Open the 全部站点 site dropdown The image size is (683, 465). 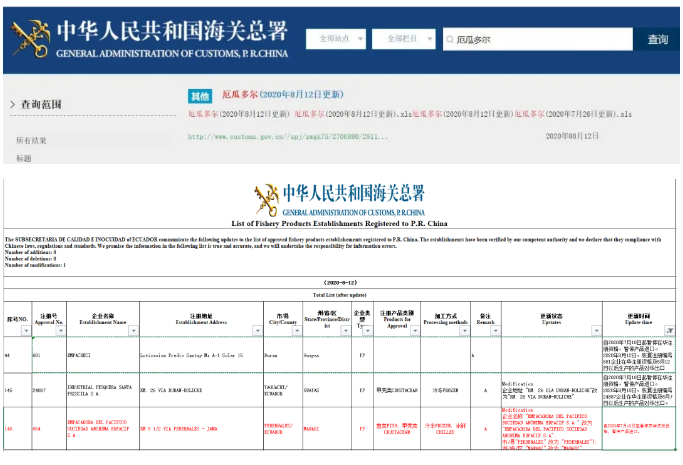click(339, 39)
